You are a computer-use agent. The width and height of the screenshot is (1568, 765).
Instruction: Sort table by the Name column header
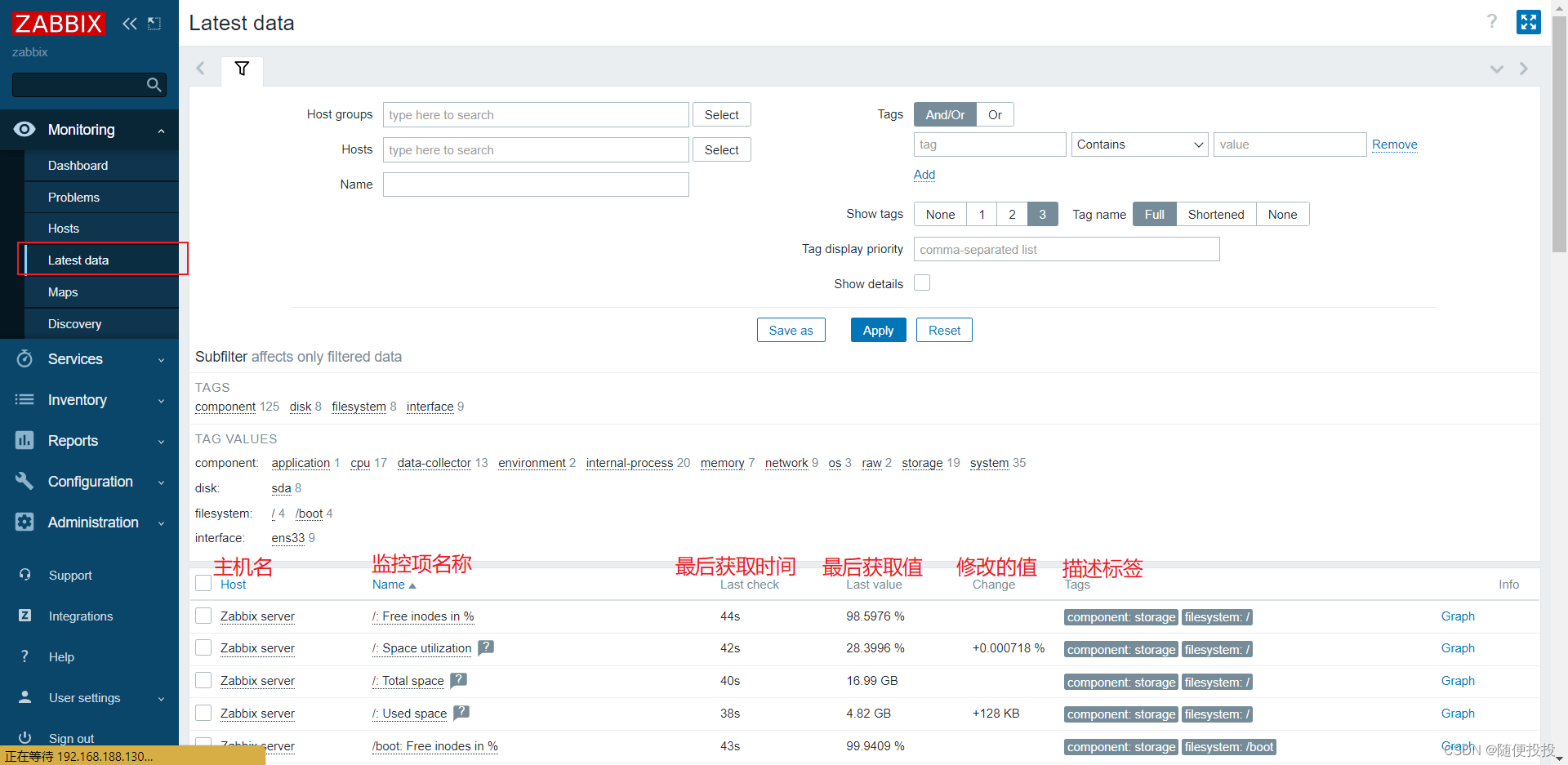coord(394,585)
